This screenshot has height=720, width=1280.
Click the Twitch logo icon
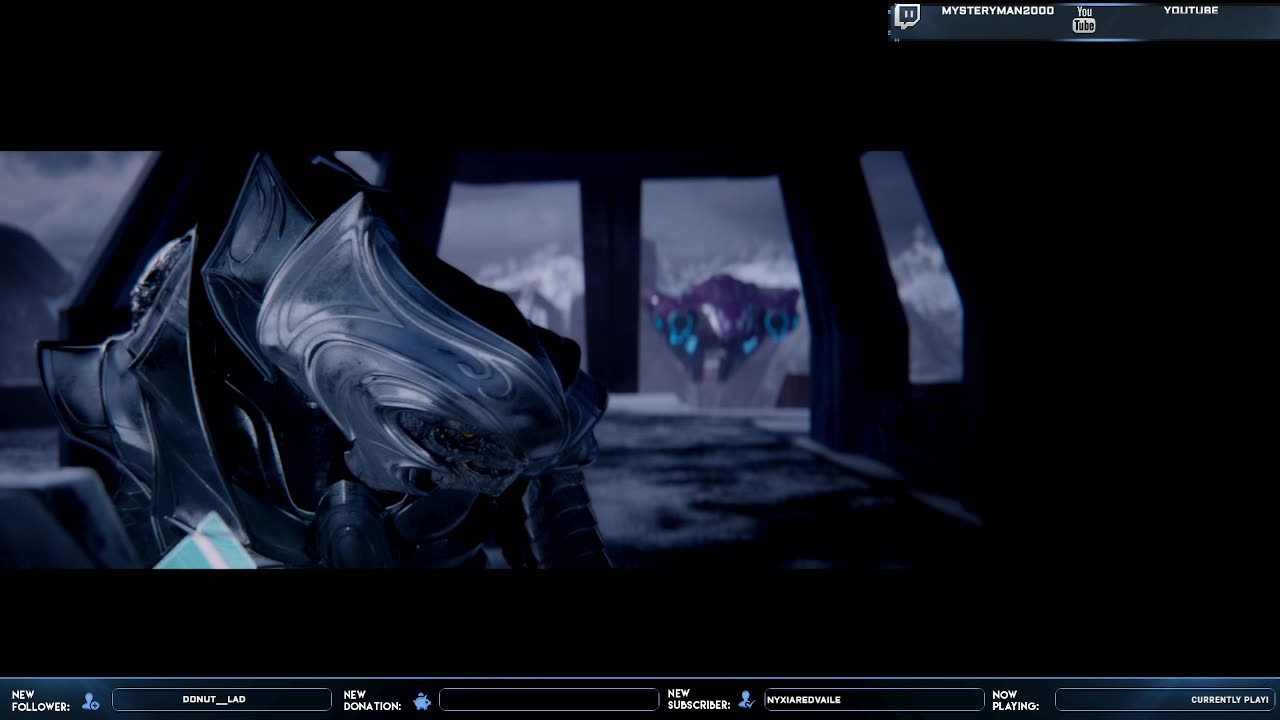pyautogui.click(x=907, y=16)
